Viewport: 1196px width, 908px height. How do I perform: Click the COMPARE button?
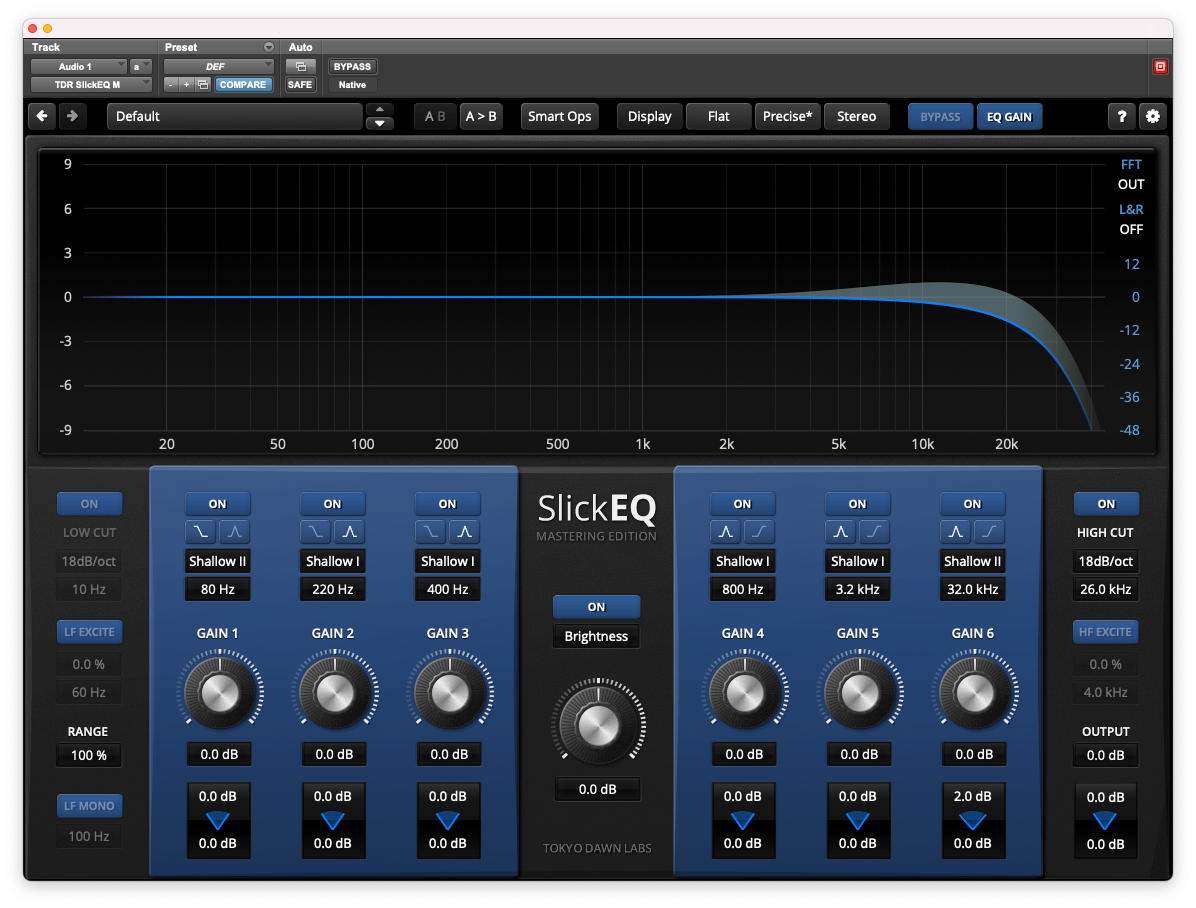click(243, 85)
